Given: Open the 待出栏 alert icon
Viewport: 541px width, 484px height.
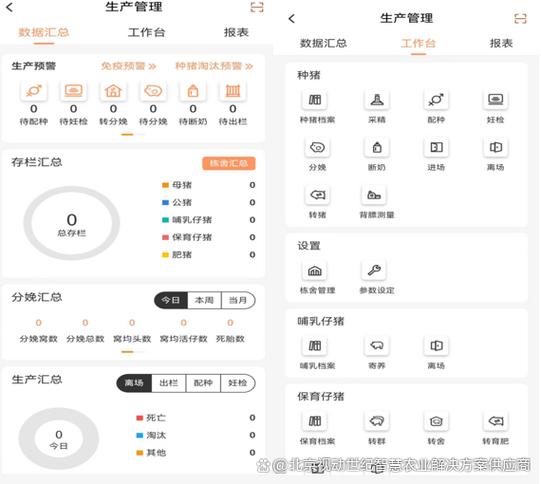Looking at the screenshot, I should click(x=233, y=91).
